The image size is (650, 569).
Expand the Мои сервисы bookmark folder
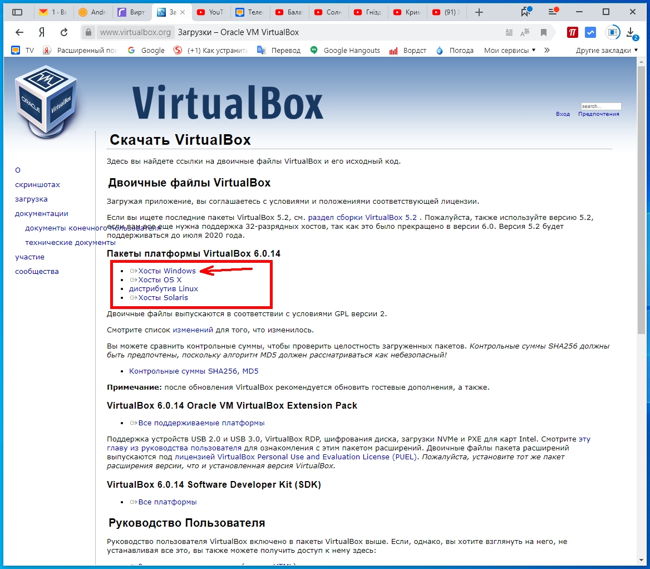tap(509, 50)
